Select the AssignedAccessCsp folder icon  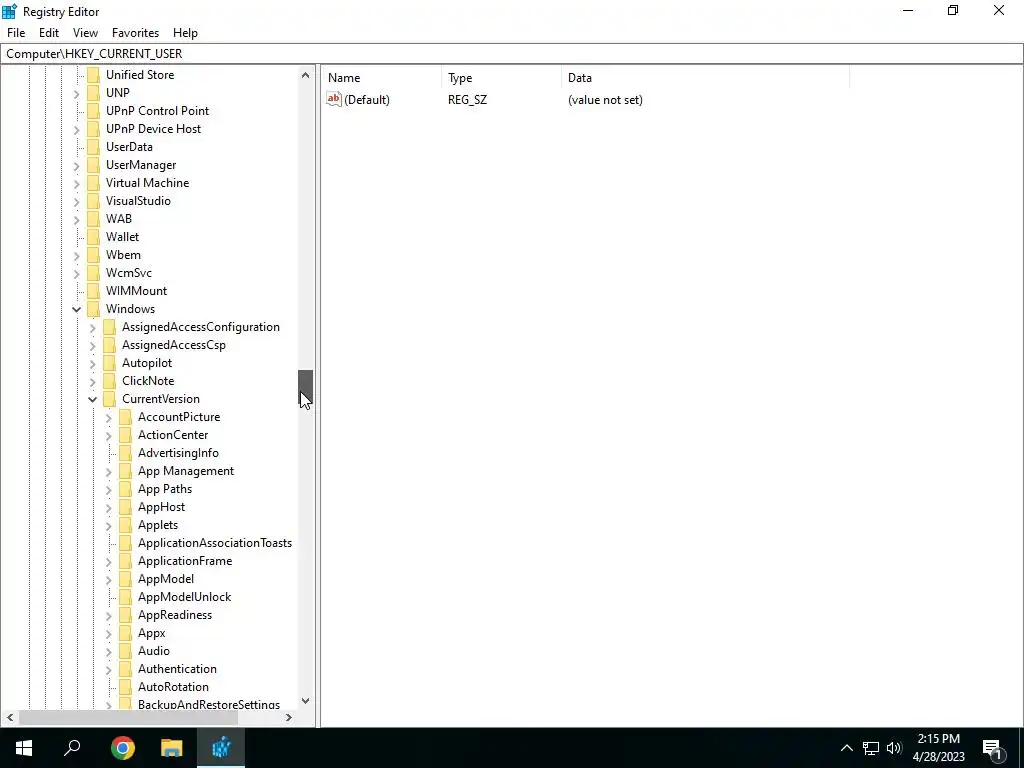click(110, 345)
